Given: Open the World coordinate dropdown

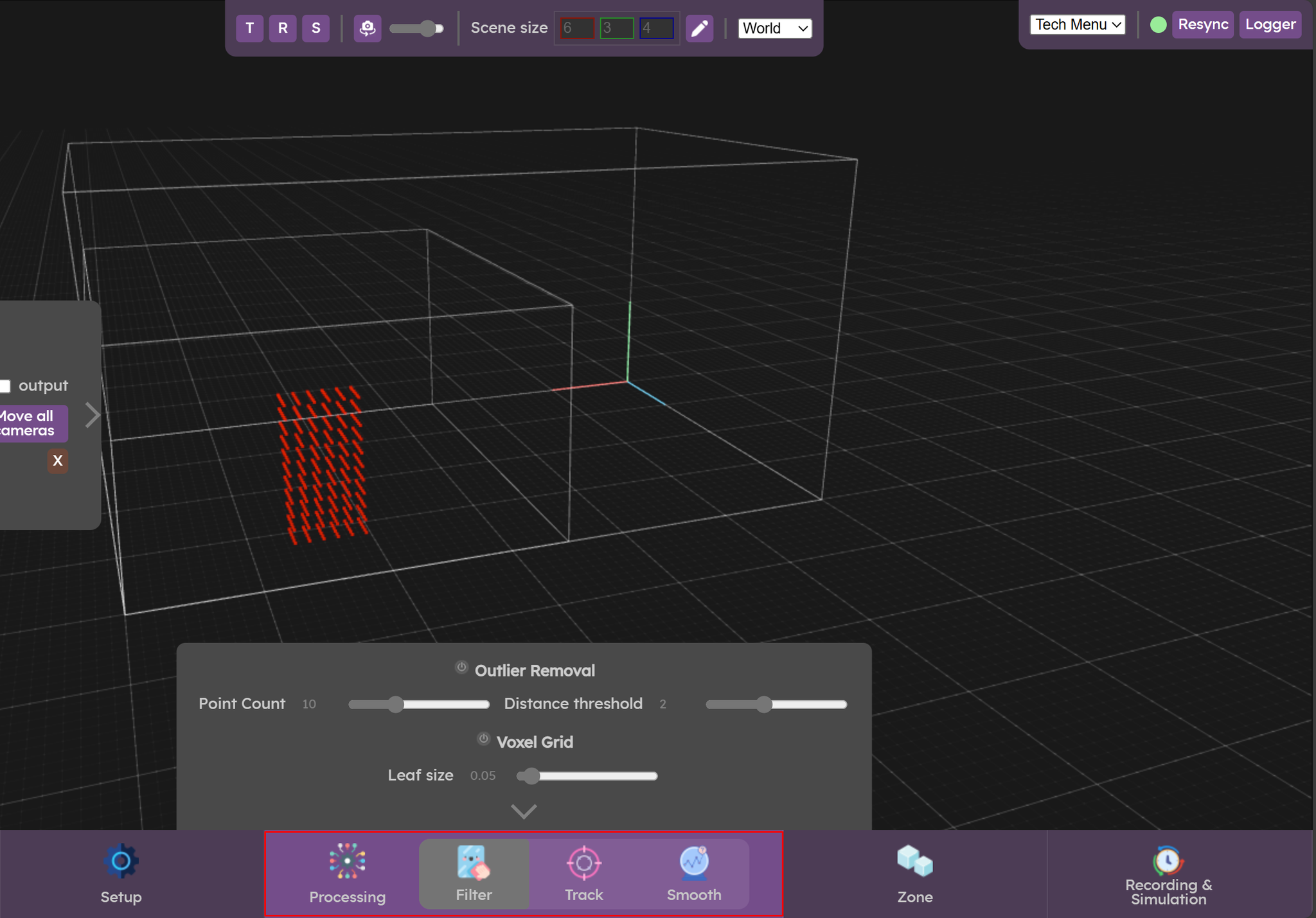Looking at the screenshot, I should tap(774, 28).
